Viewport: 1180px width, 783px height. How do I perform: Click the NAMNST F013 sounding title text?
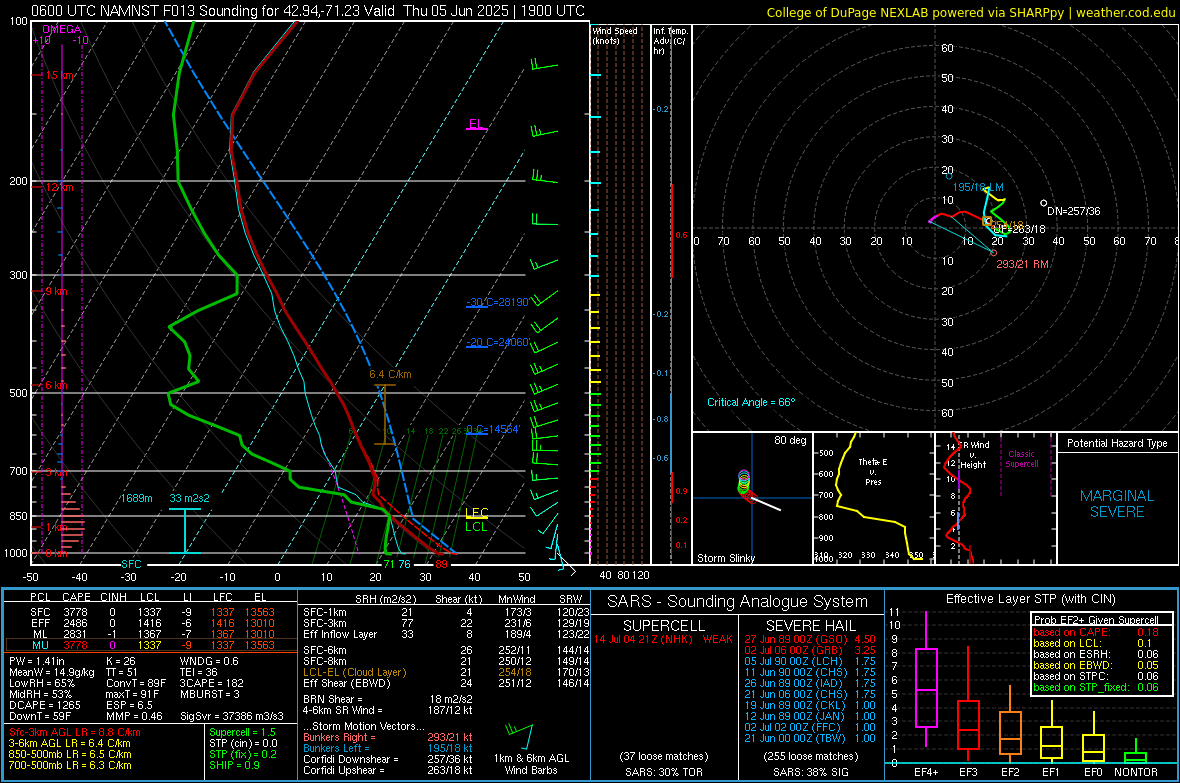(308, 11)
